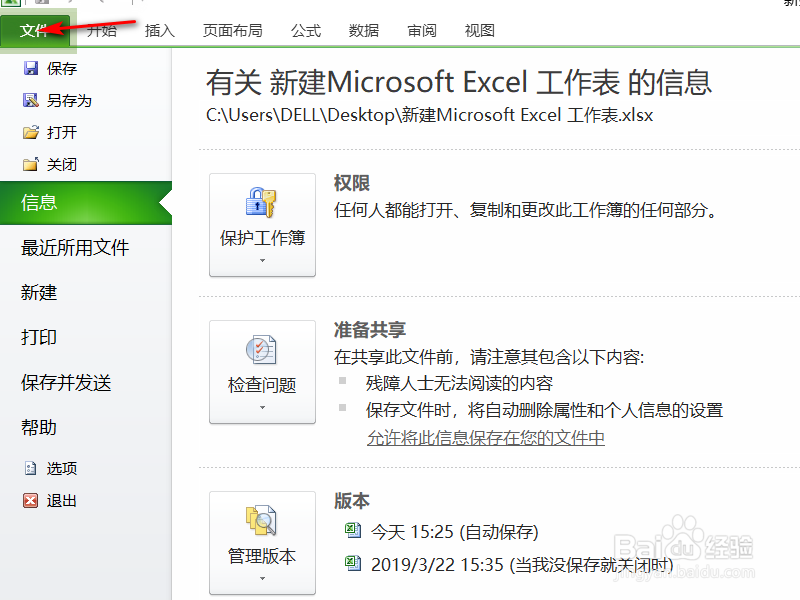Viewport: 800px width, 600px height.
Task: Click the Options icon in sidebar
Action: 31,468
